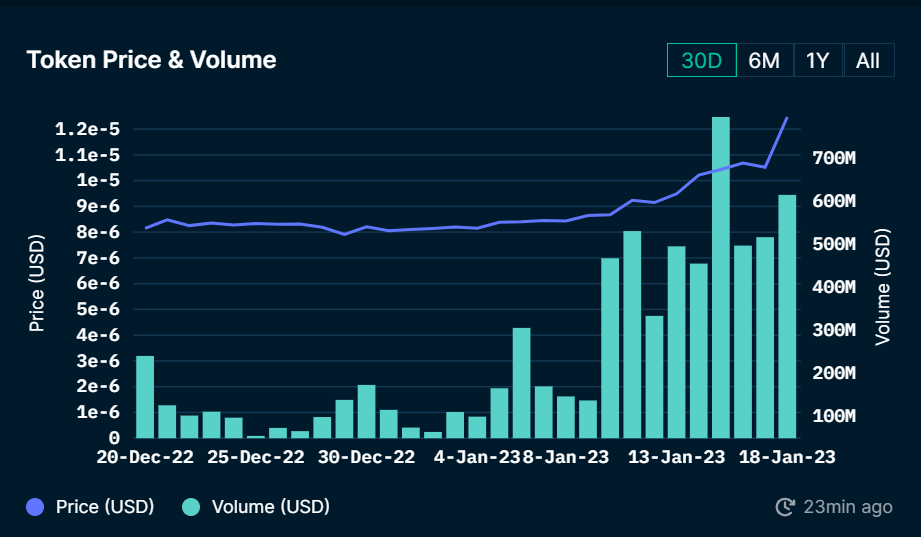Show the All time range

click(868, 60)
